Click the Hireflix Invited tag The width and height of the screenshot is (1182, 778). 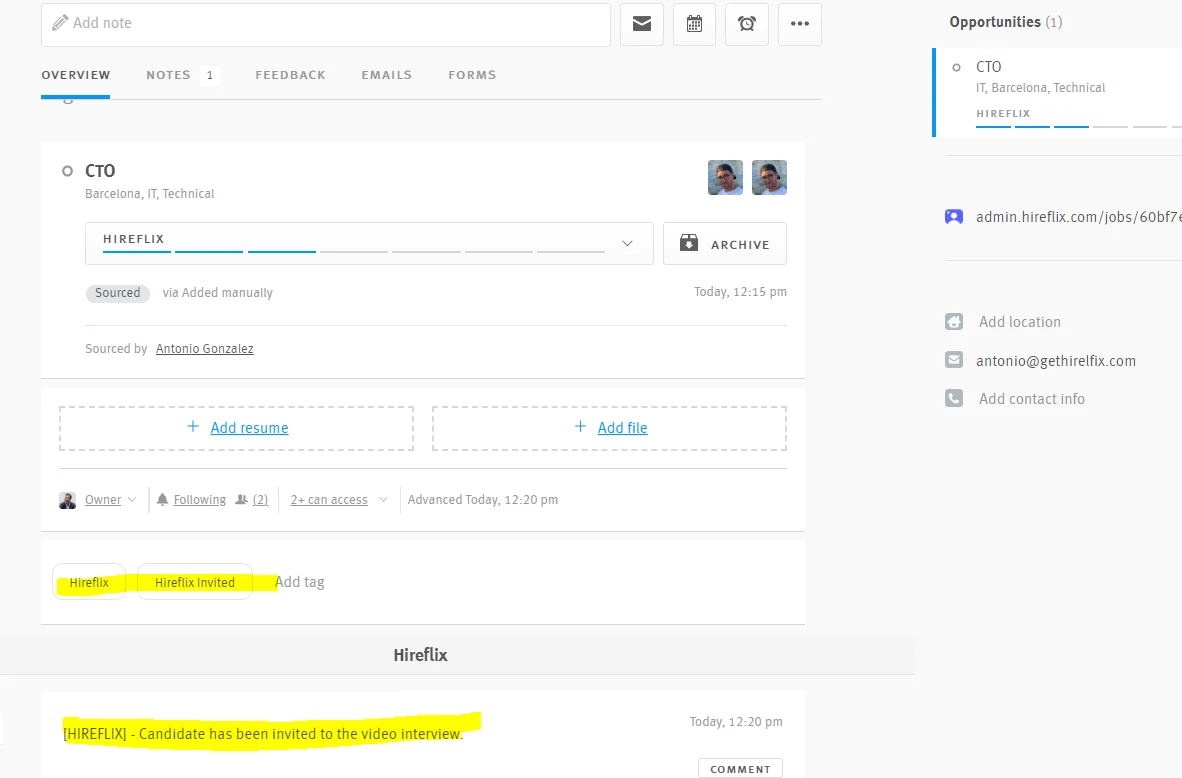(194, 582)
